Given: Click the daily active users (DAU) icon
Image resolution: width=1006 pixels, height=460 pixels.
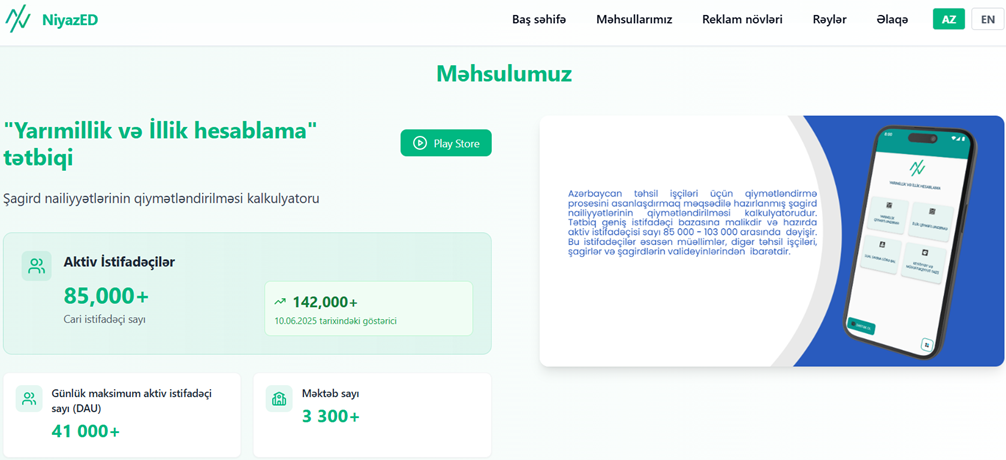Looking at the screenshot, I should [x=28, y=399].
